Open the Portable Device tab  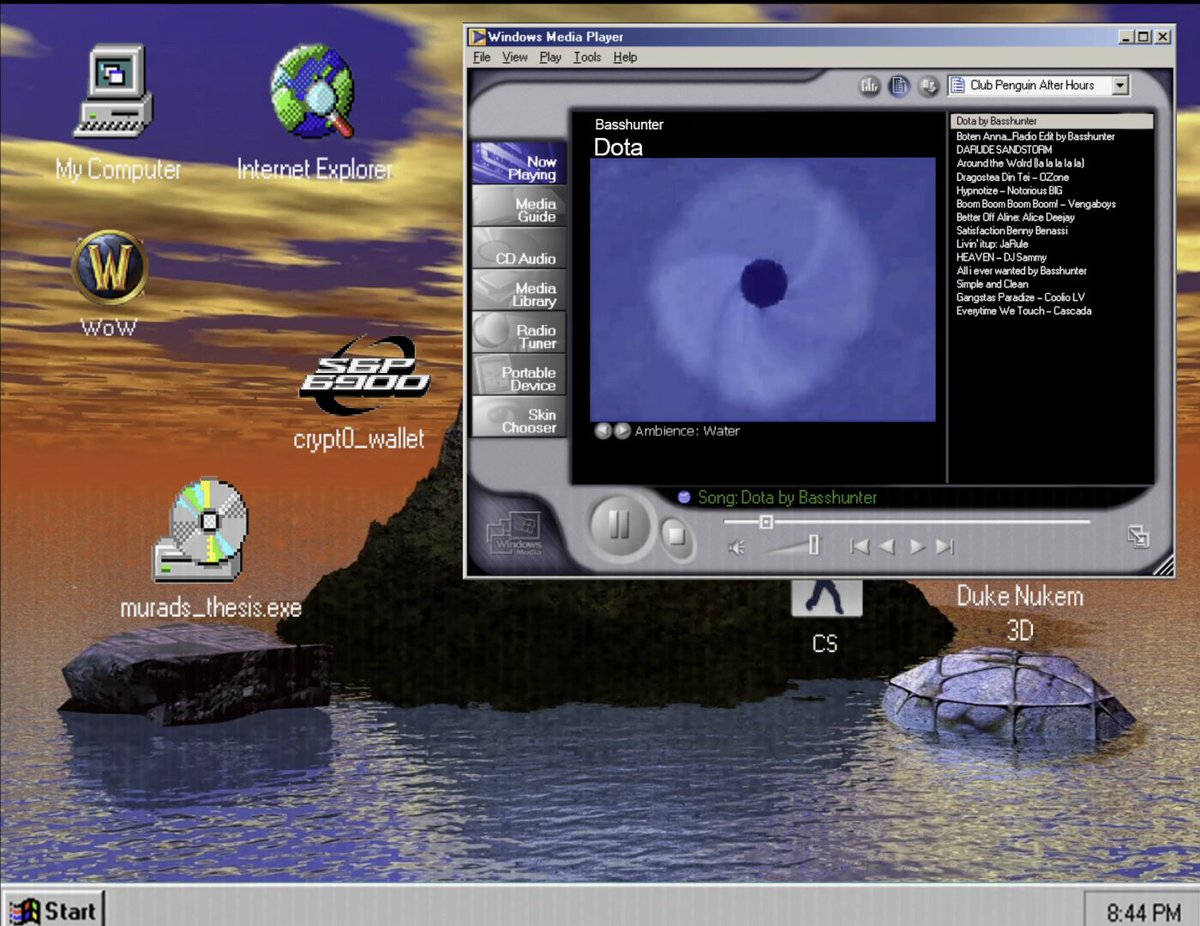pyautogui.click(x=519, y=374)
